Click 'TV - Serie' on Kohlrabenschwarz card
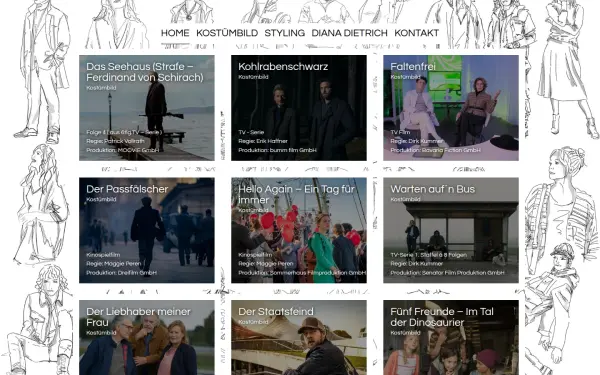 click(251, 132)
